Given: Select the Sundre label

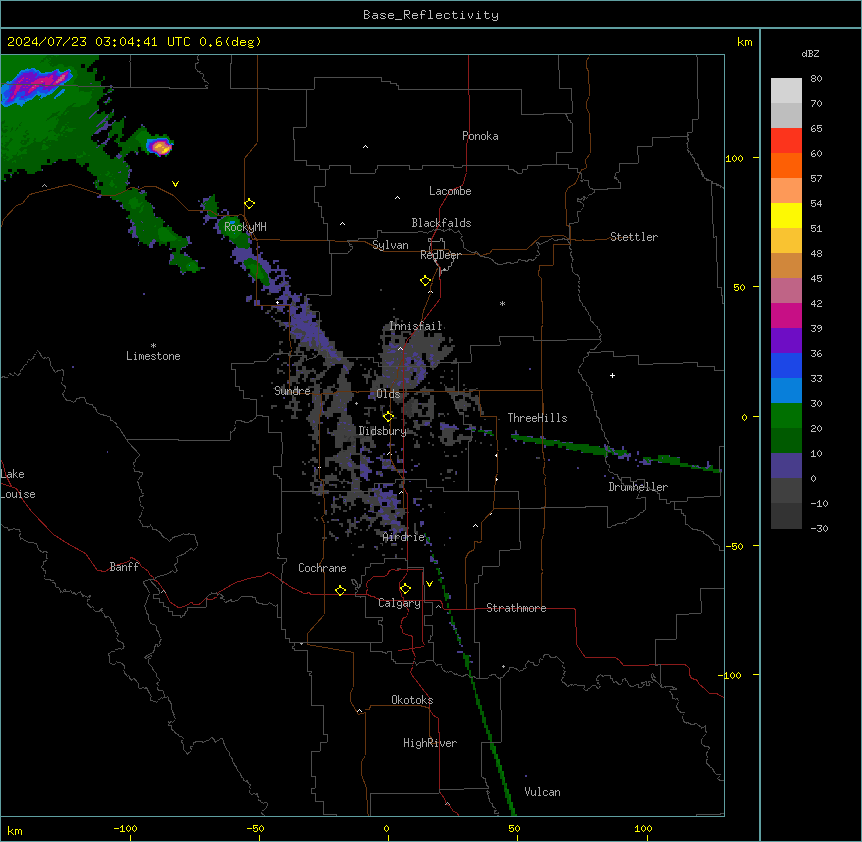Looking at the screenshot, I should 292,391.
